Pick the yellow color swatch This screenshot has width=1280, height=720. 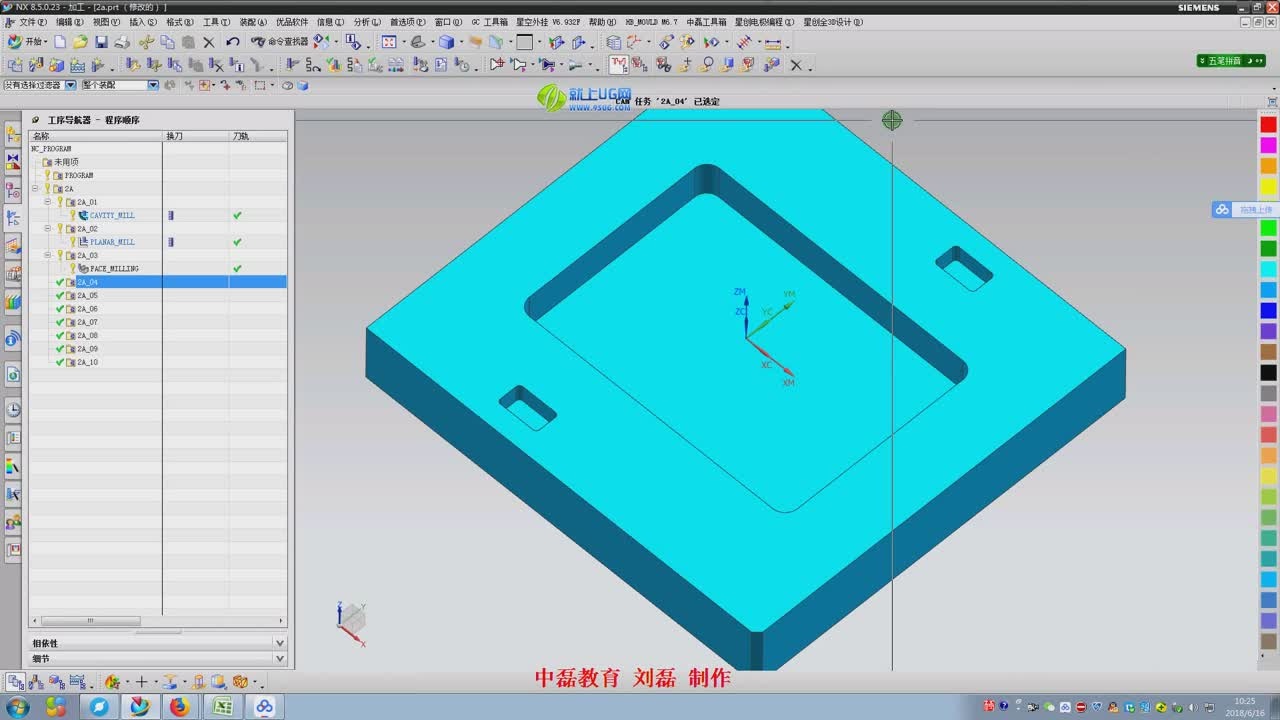pos(1268,187)
